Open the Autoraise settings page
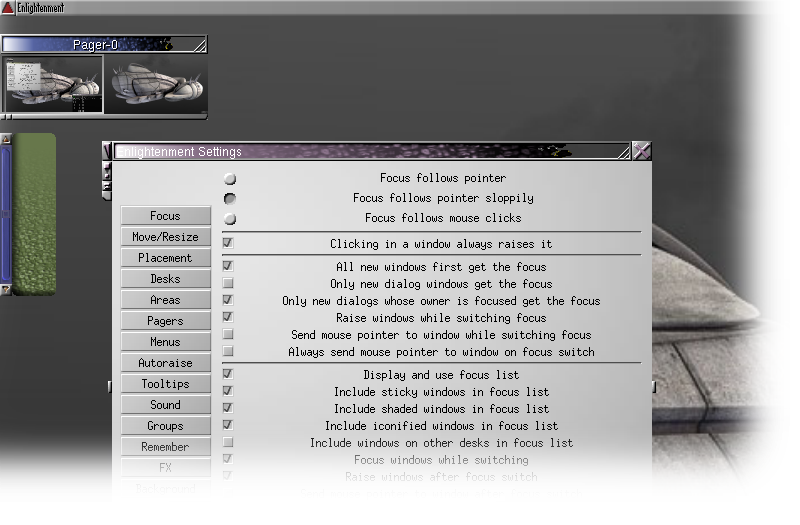The height and width of the screenshot is (525, 800). click(165, 363)
